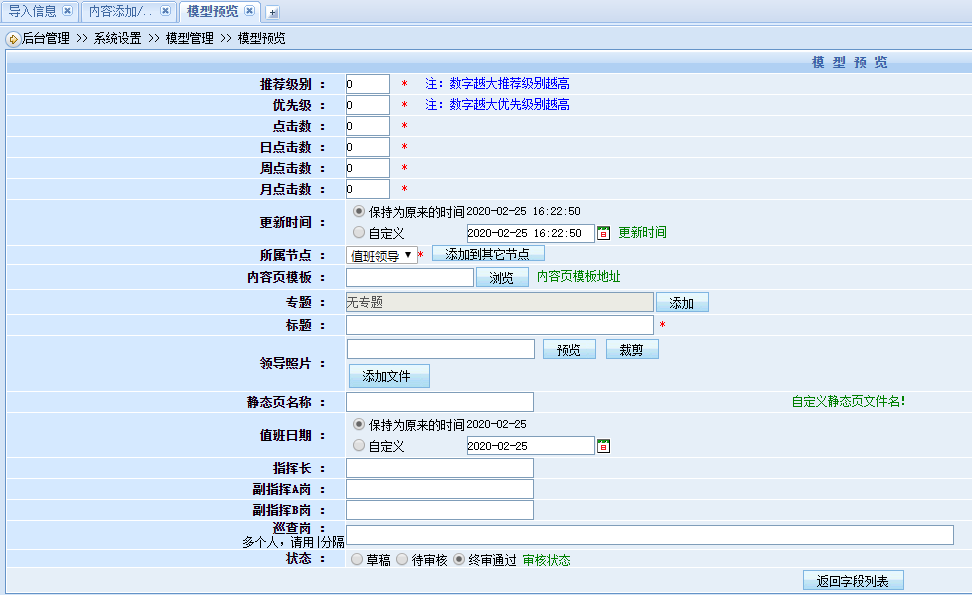The image size is (972, 595).
Task: Choose 待审核 status option
Action: click(402, 560)
